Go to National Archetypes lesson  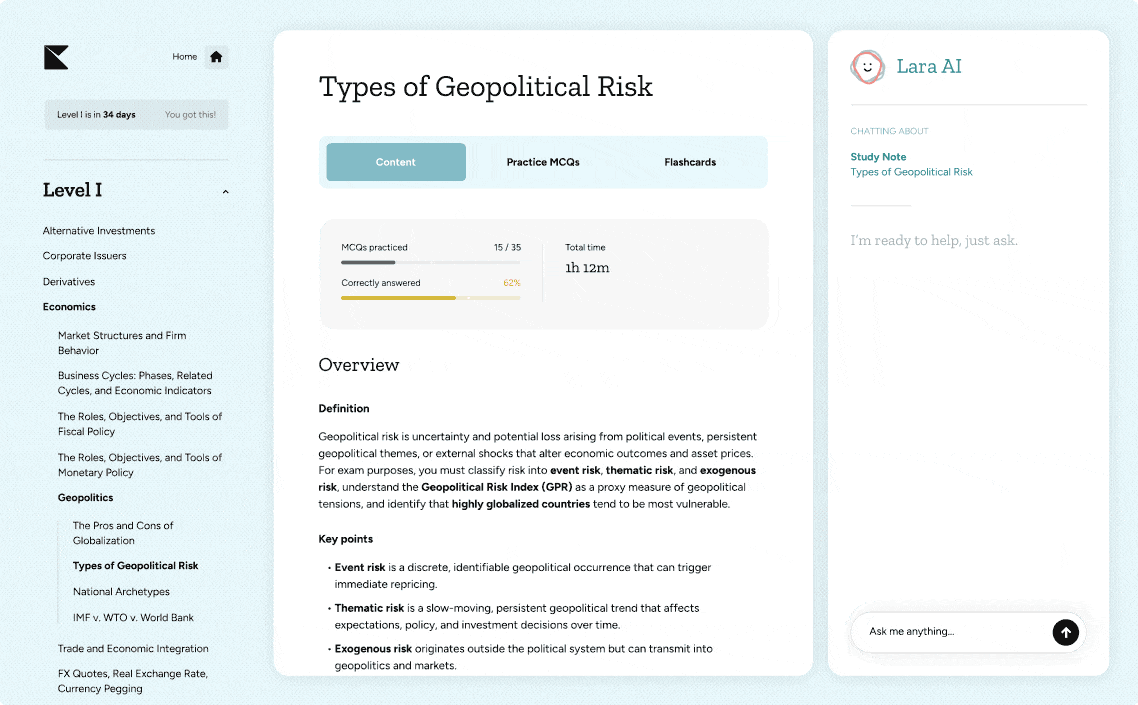121,592
